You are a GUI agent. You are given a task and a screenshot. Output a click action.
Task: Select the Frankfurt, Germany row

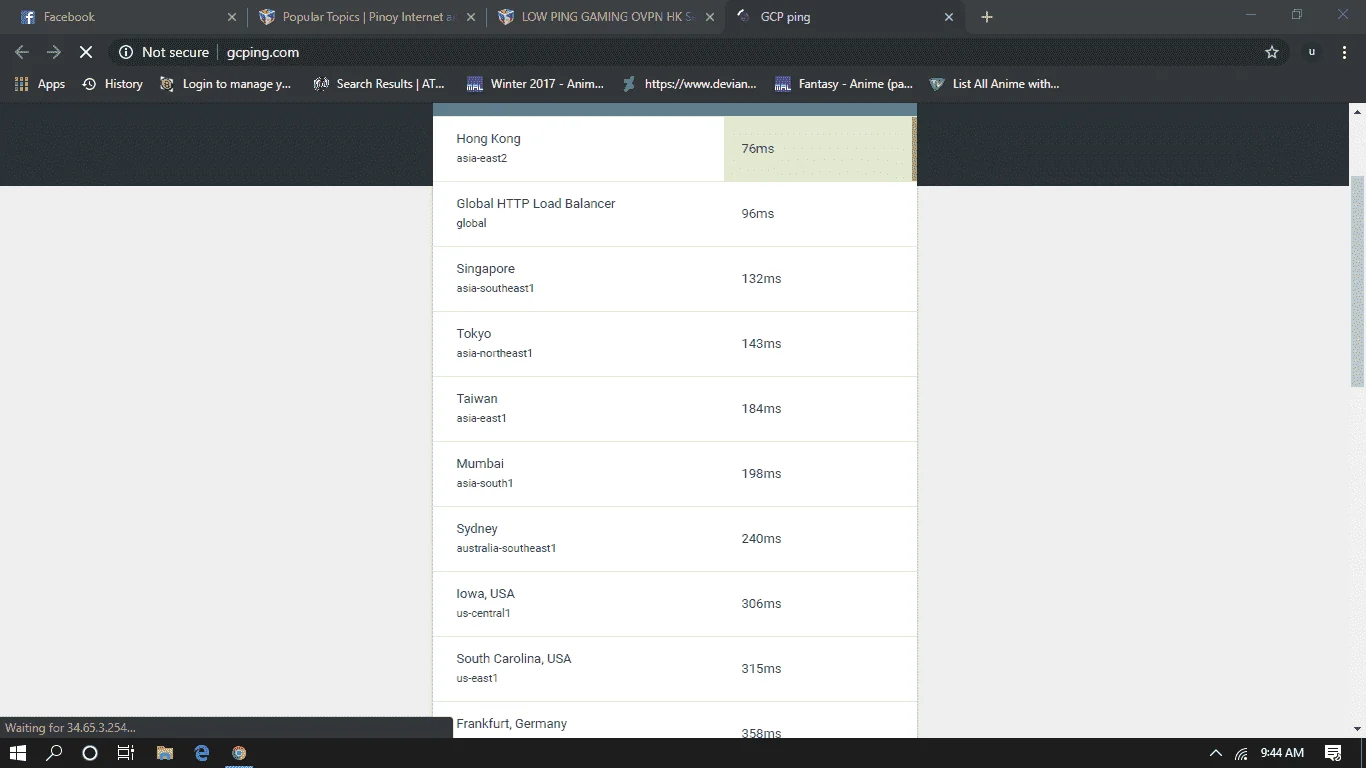(x=674, y=720)
